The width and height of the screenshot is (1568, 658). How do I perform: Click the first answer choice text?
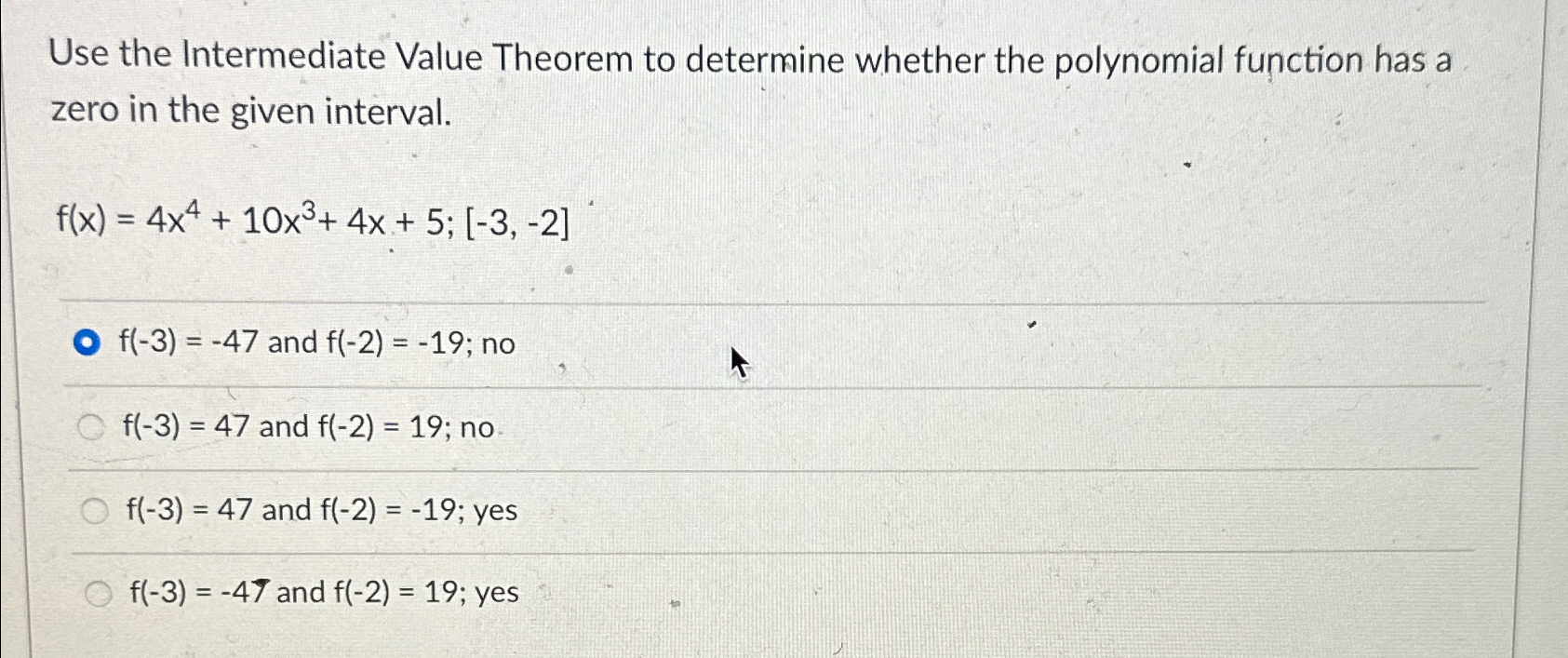pos(316,344)
